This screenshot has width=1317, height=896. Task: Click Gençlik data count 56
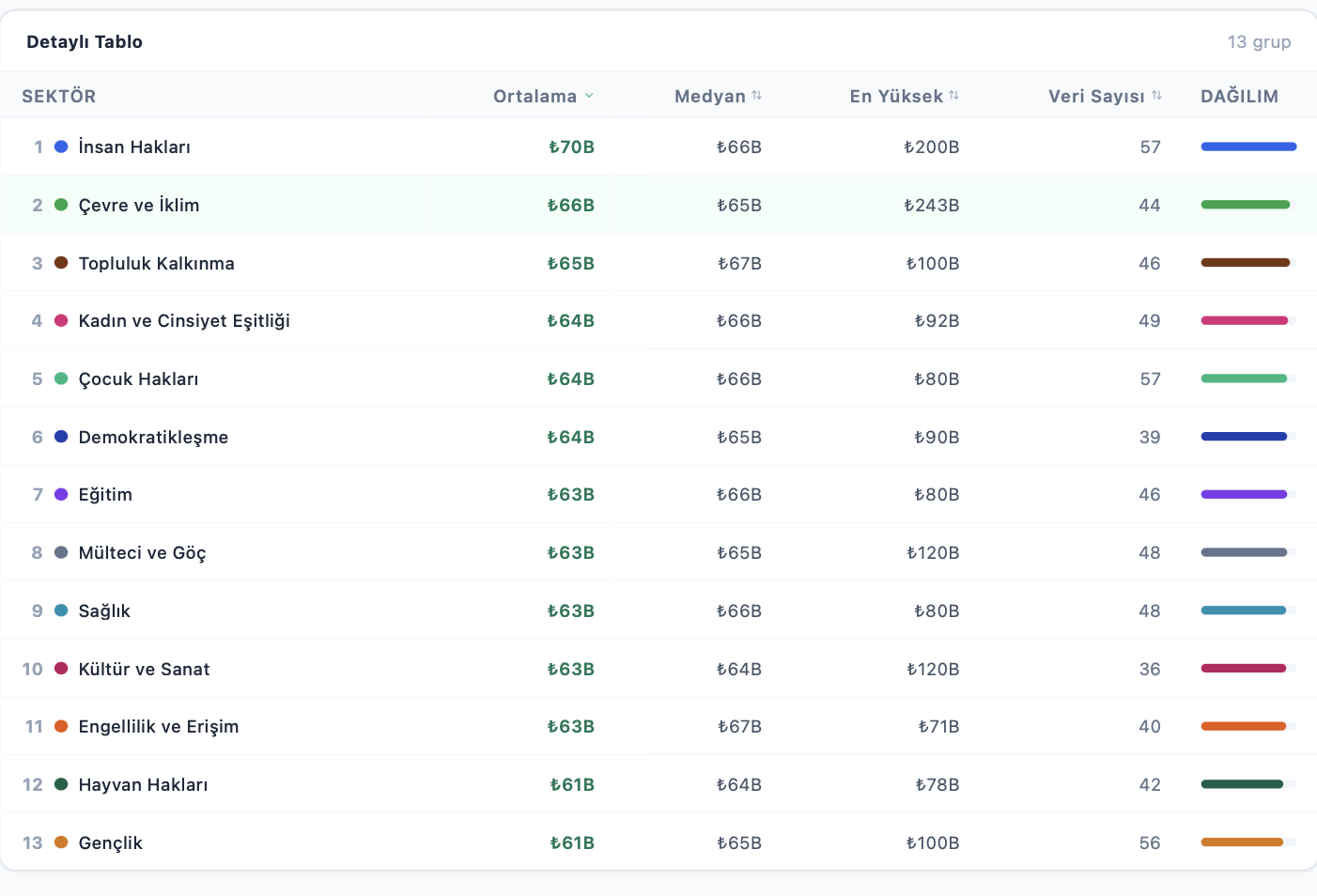1150,842
